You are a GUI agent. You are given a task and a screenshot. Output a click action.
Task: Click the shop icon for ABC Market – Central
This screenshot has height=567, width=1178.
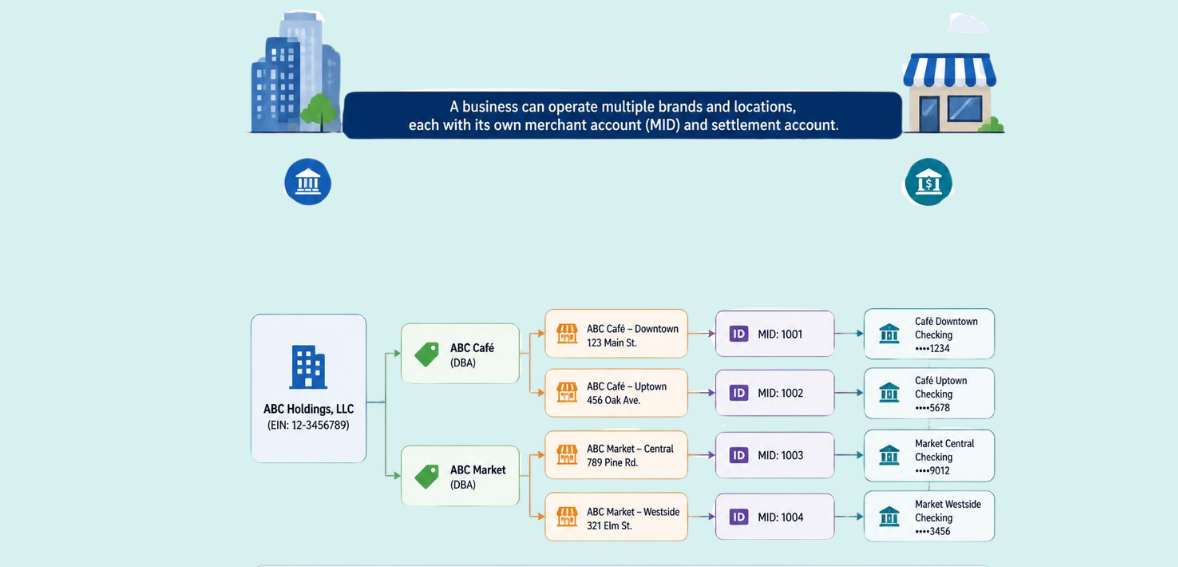[566, 455]
